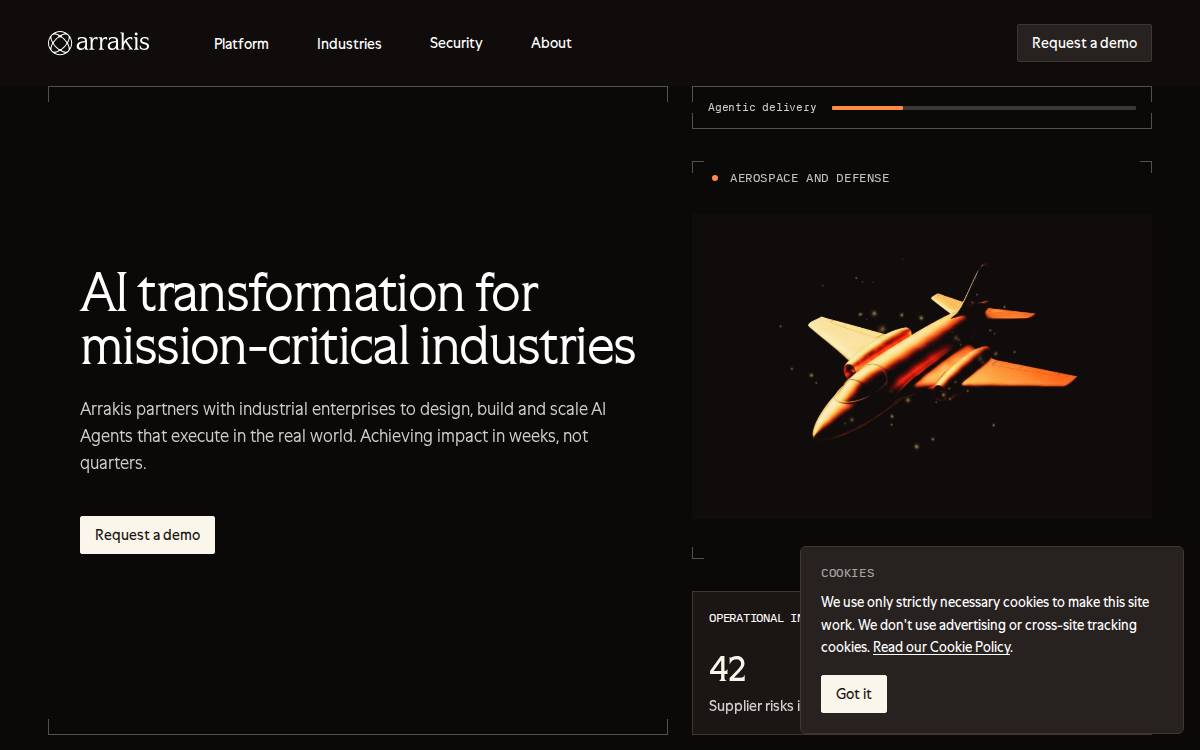Viewport: 1200px width, 750px height.
Task: Click the arrakis wordmark text
Action: (113, 42)
